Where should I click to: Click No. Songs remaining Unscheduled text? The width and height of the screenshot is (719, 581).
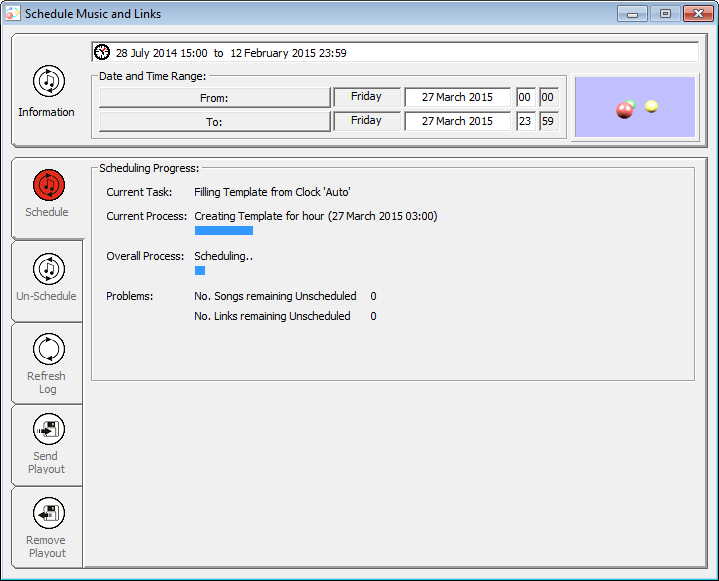(x=275, y=296)
